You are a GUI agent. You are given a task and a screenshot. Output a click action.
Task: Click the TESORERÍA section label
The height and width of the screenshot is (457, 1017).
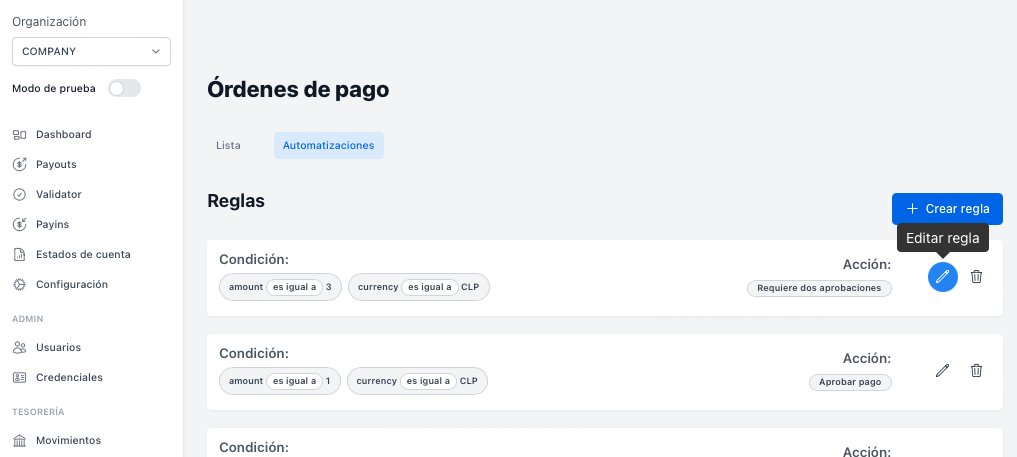[38, 412]
